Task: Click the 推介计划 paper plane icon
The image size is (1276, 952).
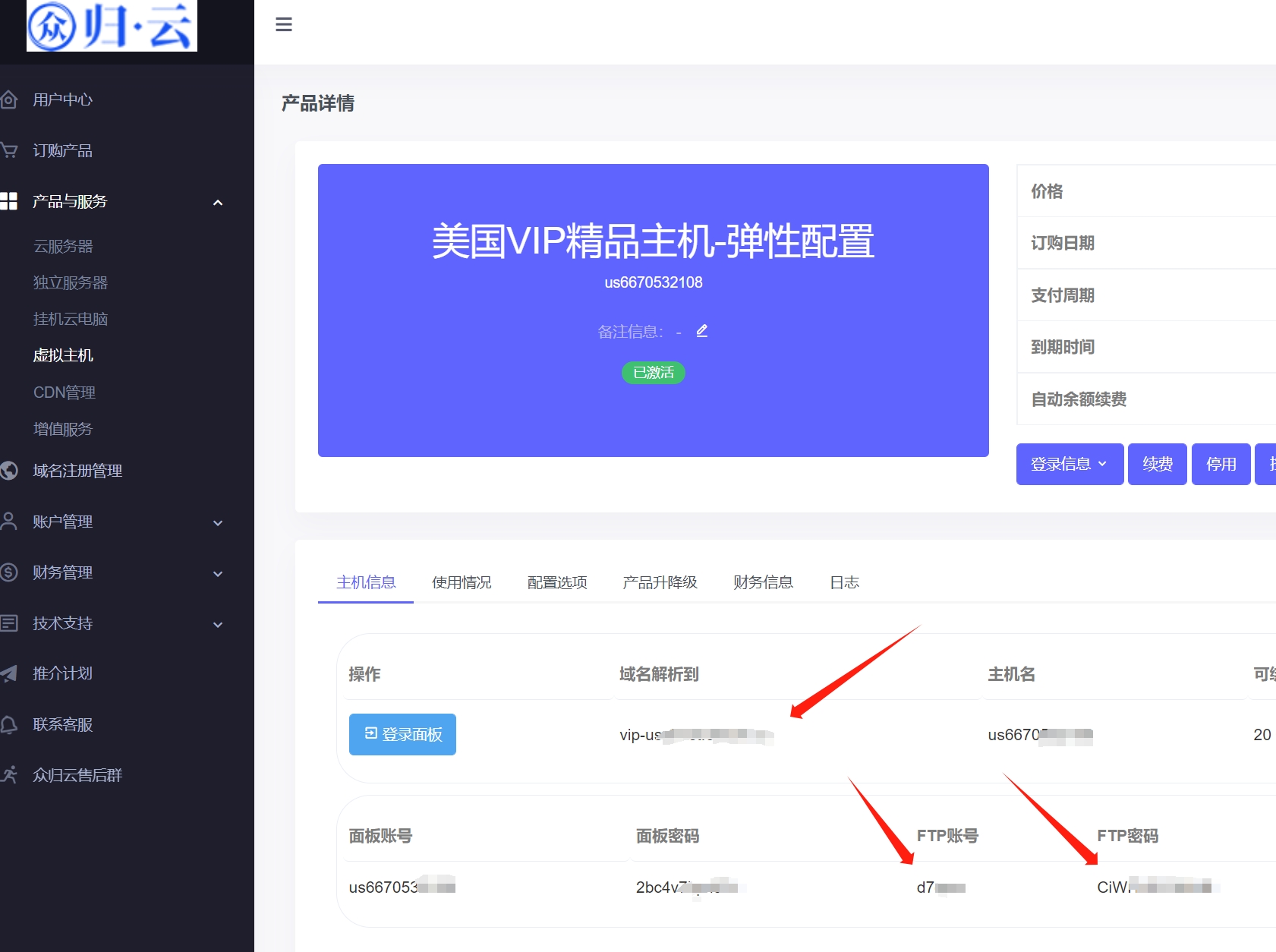Action: (x=9, y=673)
